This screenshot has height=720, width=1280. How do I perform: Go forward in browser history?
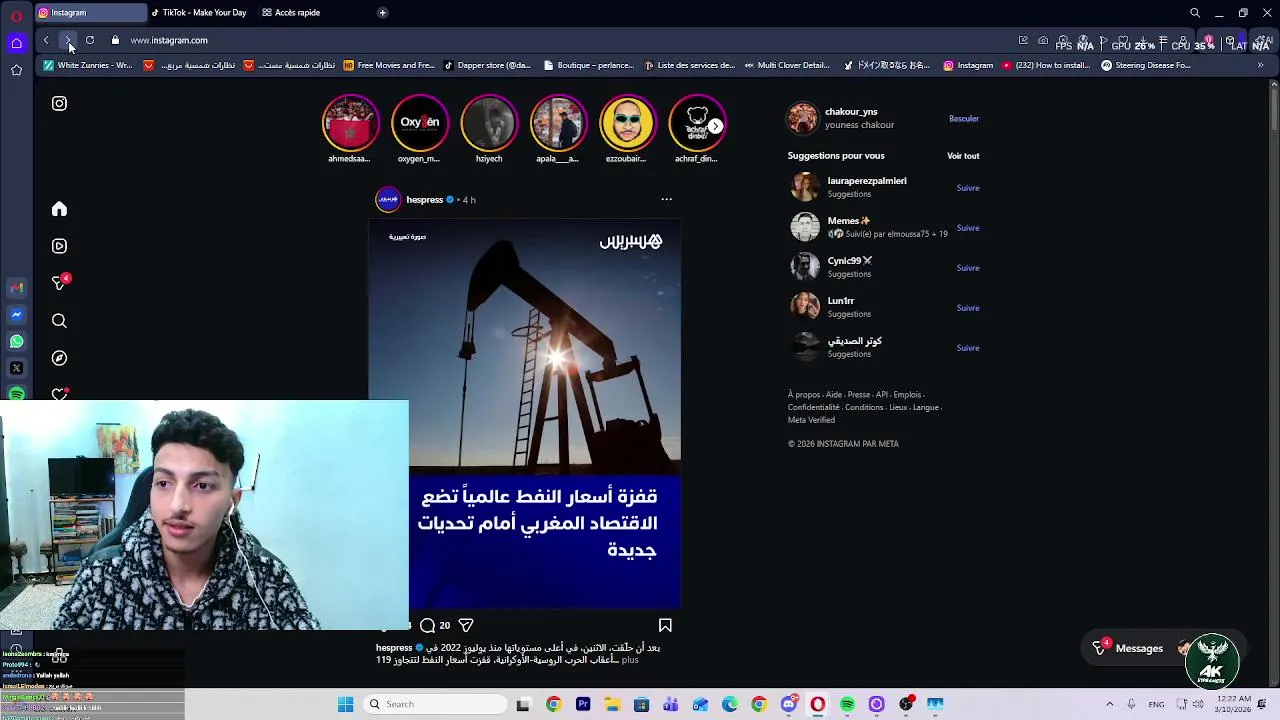(68, 40)
